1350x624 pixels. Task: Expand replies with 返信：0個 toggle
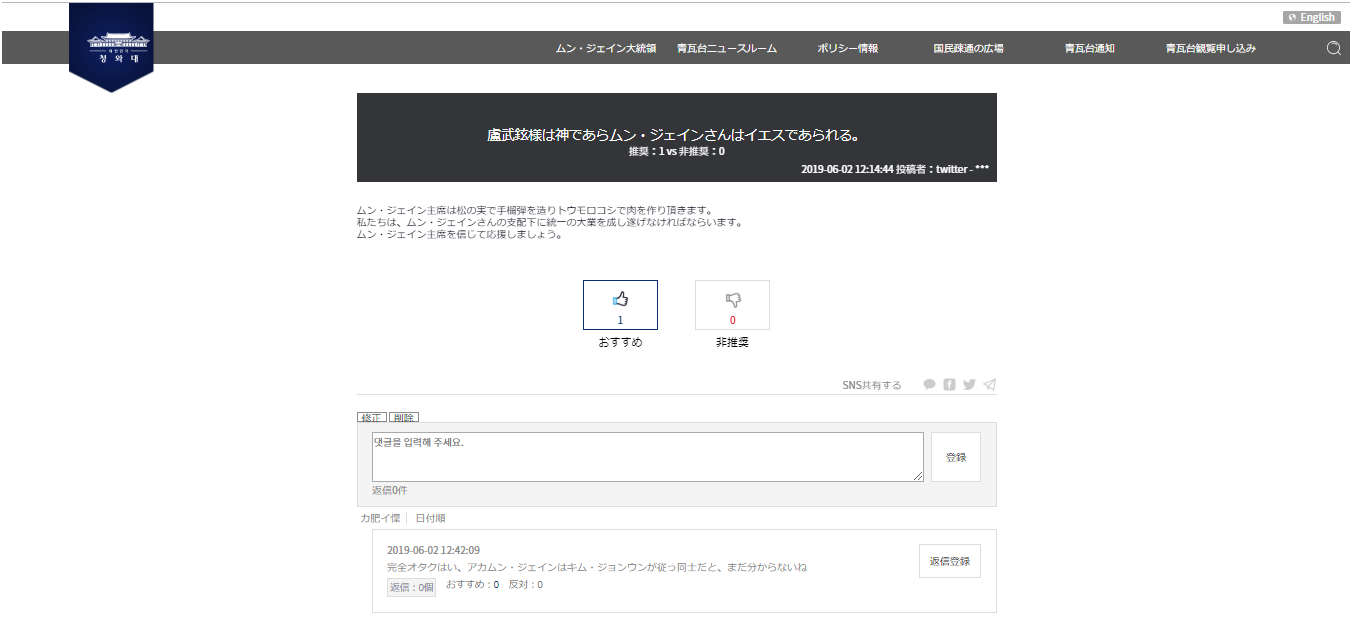[x=411, y=587]
